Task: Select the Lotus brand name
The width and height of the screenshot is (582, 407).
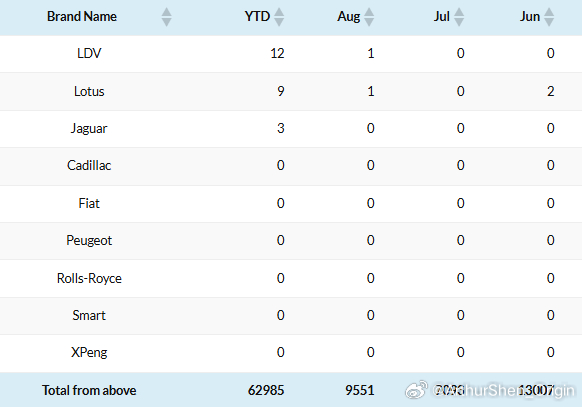Action: click(89, 91)
